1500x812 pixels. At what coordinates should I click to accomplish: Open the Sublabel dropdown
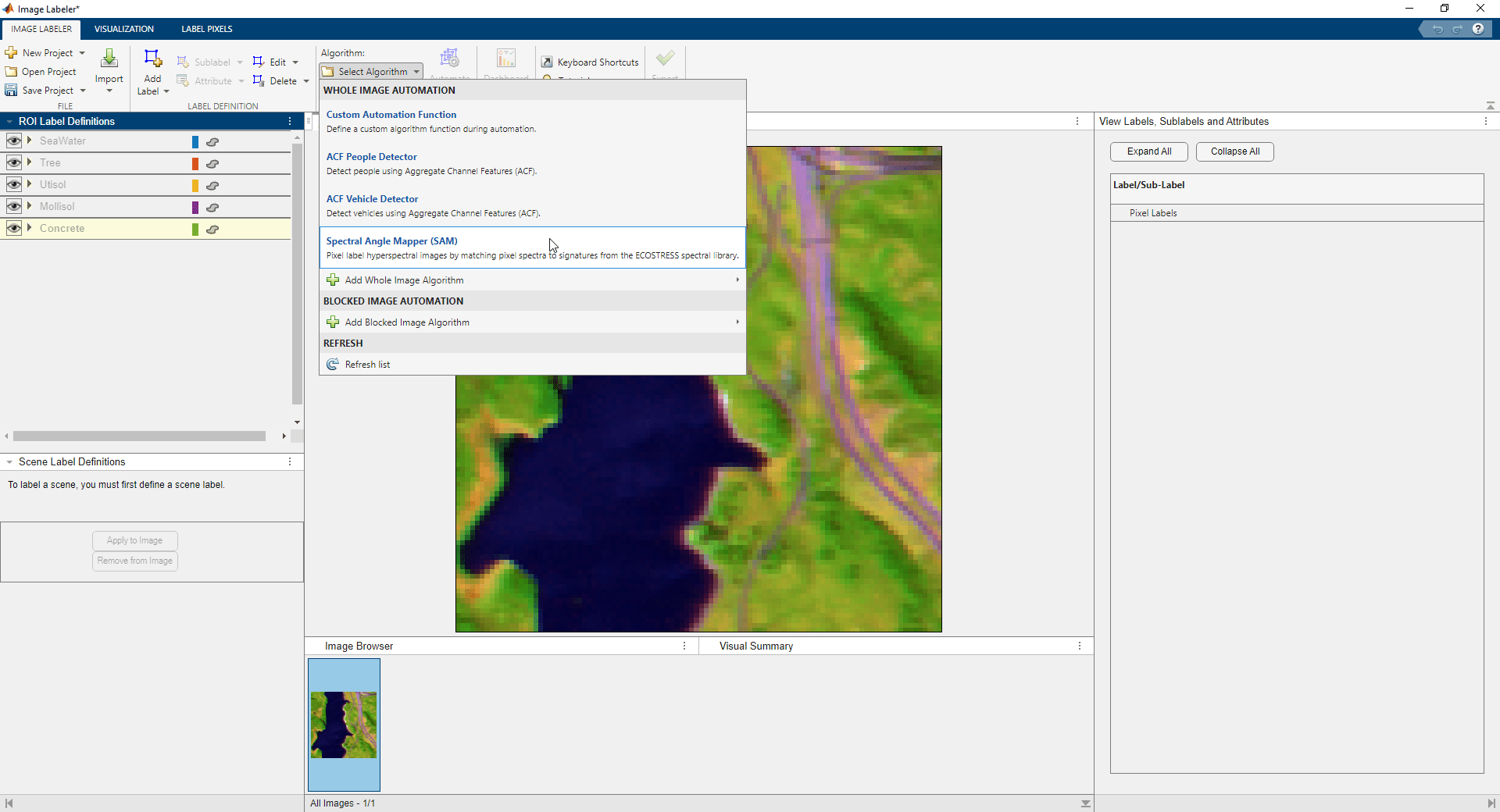point(211,62)
